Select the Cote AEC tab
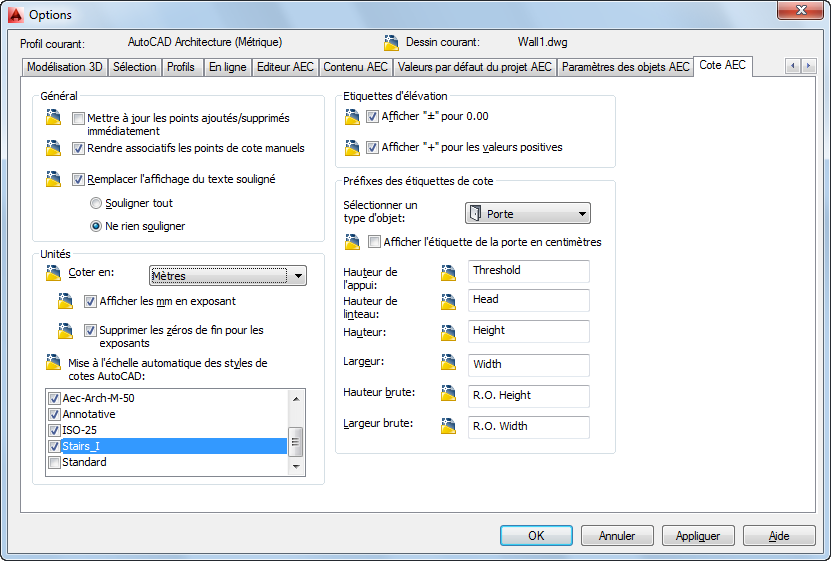This screenshot has width=831, height=561. click(722, 66)
